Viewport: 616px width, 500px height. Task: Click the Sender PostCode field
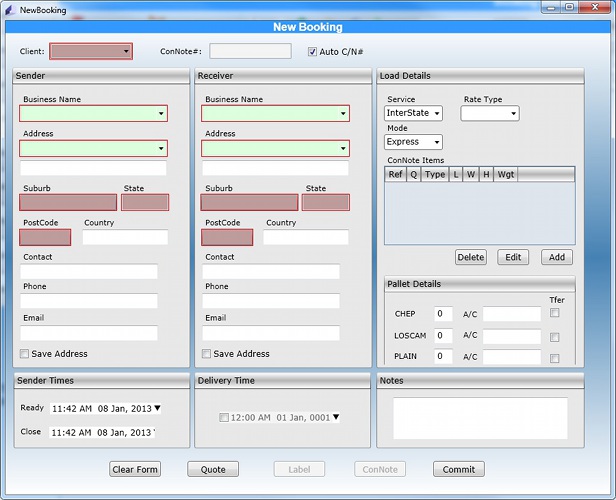coord(45,237)
